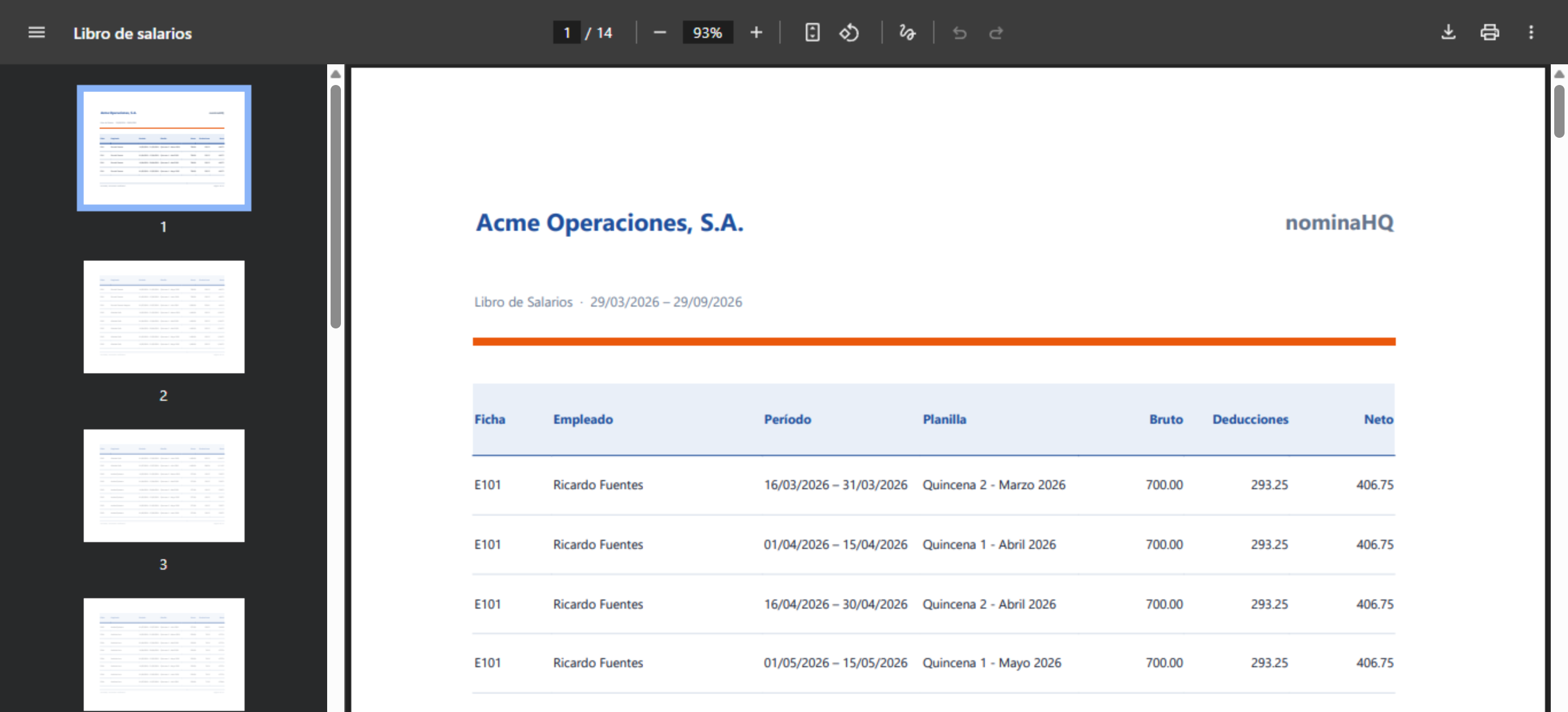Click the 01/04/2026 – 15/04/2026 period cell
Screen dimensions: 1568x712
(835, 544)
